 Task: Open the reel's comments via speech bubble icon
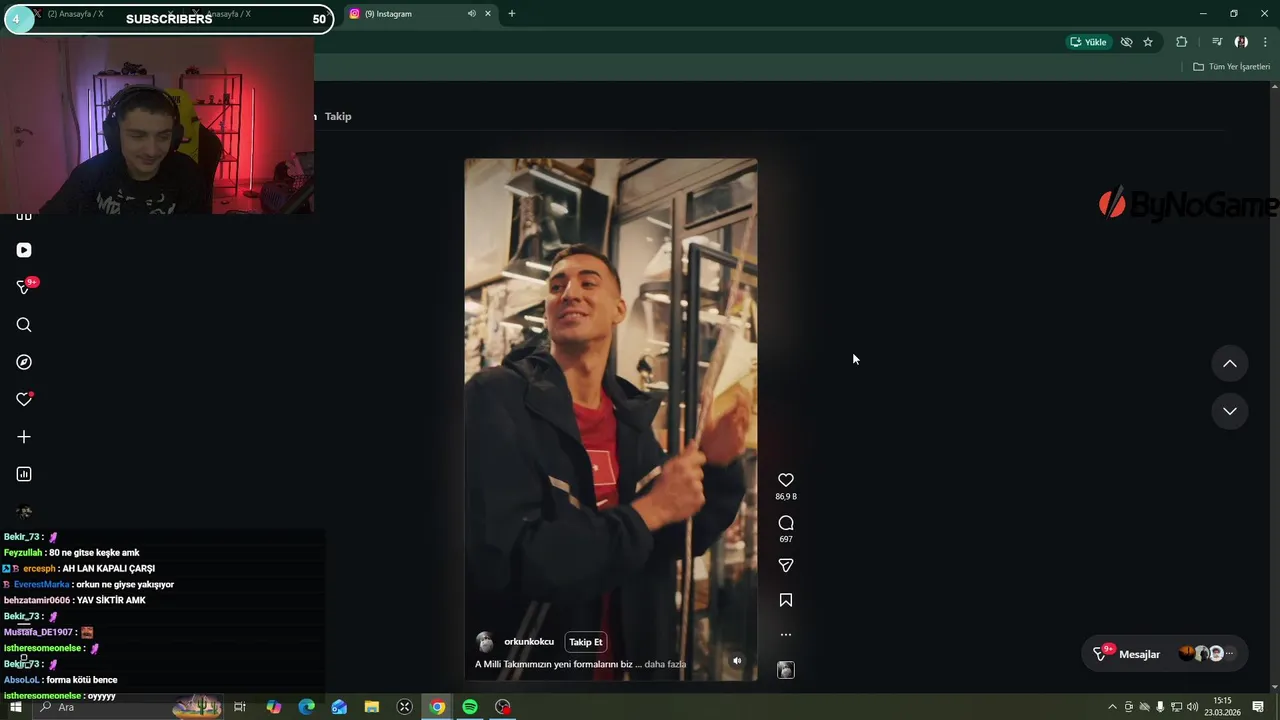point(786,523)
